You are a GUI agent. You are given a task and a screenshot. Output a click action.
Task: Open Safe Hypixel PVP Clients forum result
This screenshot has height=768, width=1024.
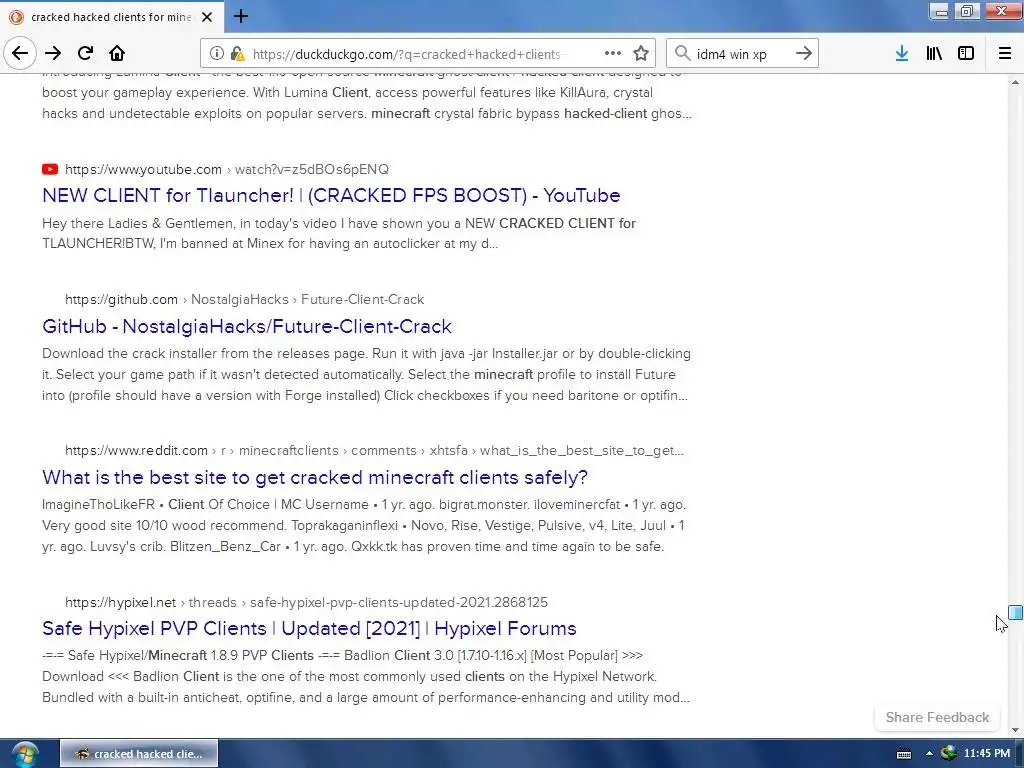310,628
